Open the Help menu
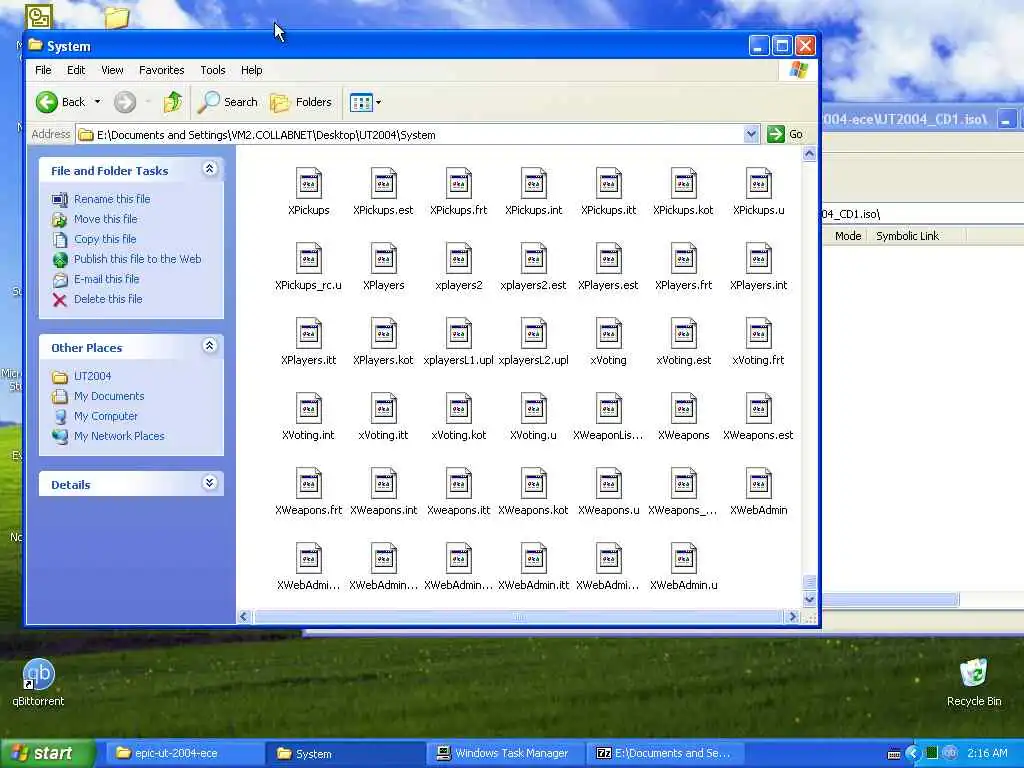This screenshot has height=768, width=1024. [x=251, y=70]
